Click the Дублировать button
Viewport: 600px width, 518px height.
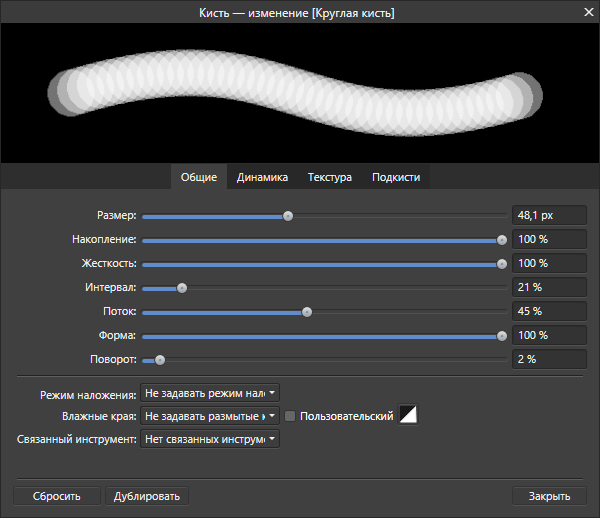pos(146,496)
